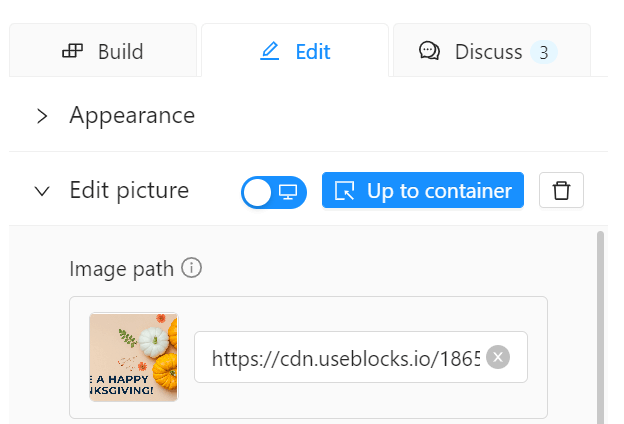Click the Edit pencil icon

[269, 51]
